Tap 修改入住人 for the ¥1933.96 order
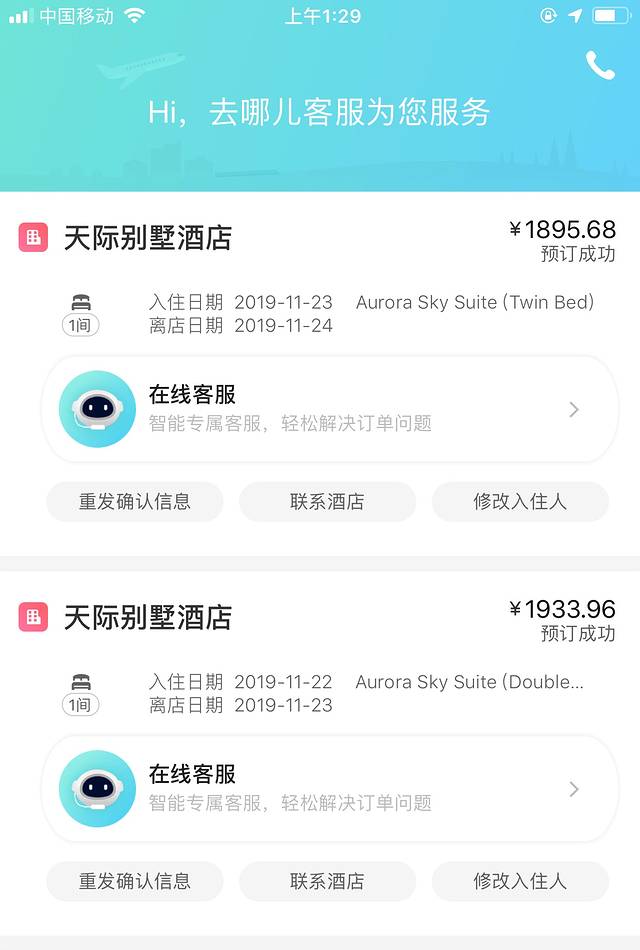This screenshot has width=640, height=950. pos(520,881)
